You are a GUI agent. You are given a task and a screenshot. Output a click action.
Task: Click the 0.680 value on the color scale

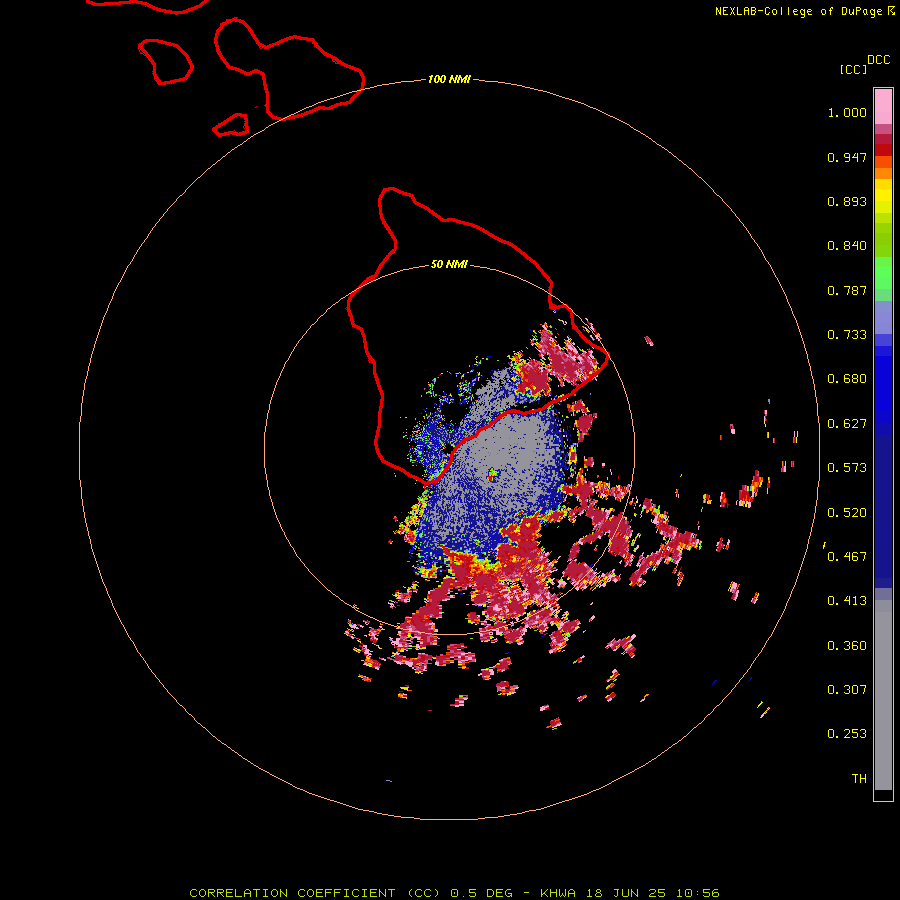pos(847,379)
